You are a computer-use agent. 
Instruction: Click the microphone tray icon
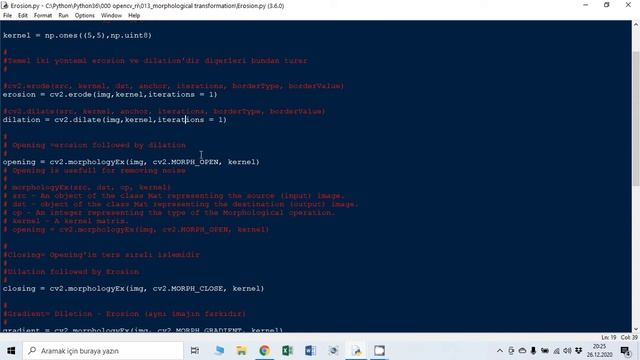tap(533, 351)
